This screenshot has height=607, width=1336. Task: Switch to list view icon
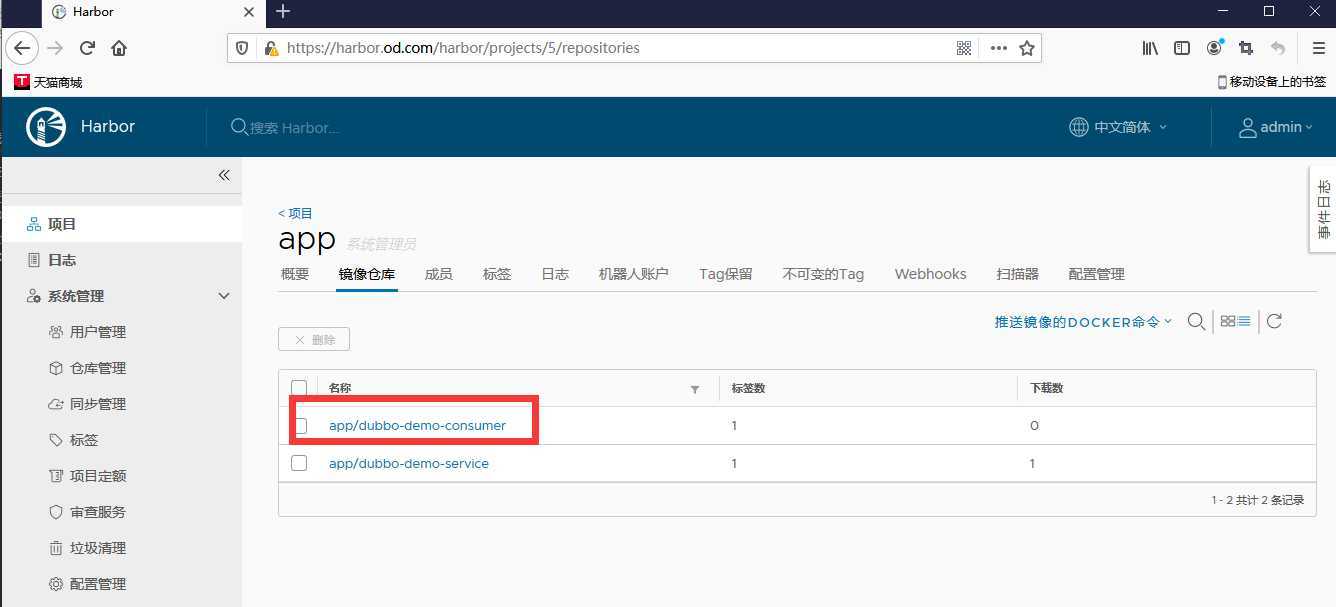click(x=1244, y=321)
